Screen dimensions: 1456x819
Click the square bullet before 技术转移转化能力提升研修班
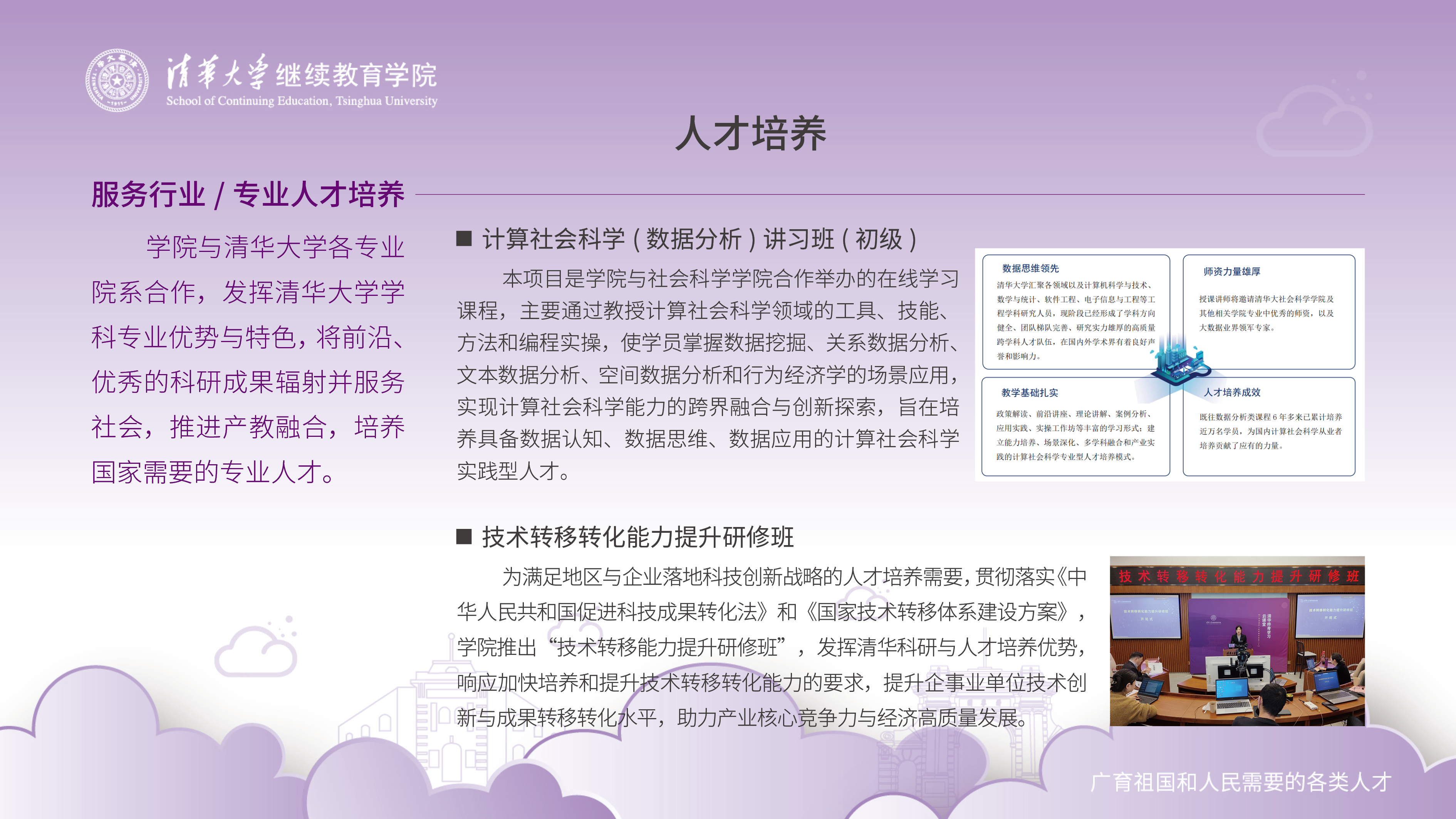464,536
